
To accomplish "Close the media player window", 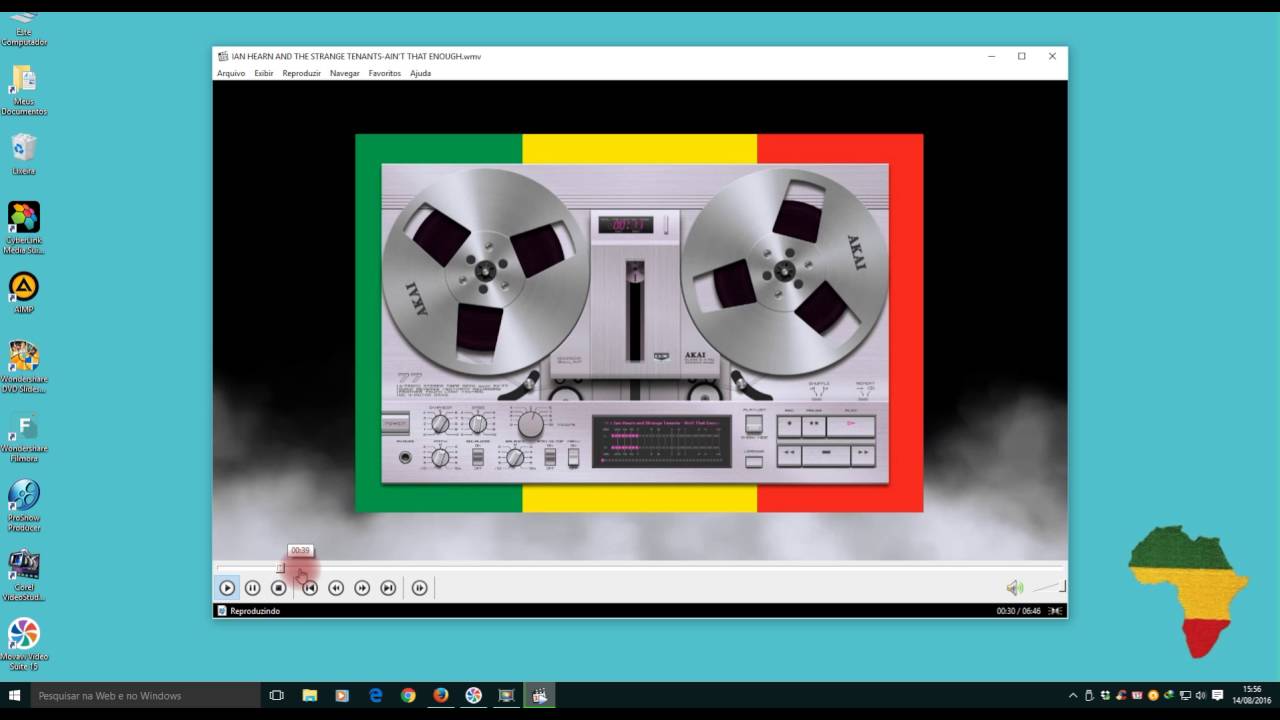I will [1052, 56].
